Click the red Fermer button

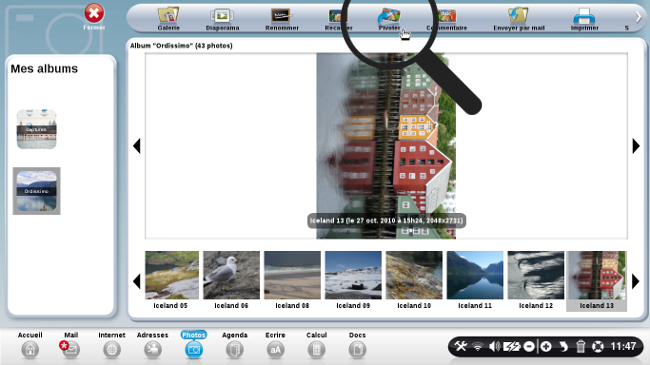(x=94, y=13)
